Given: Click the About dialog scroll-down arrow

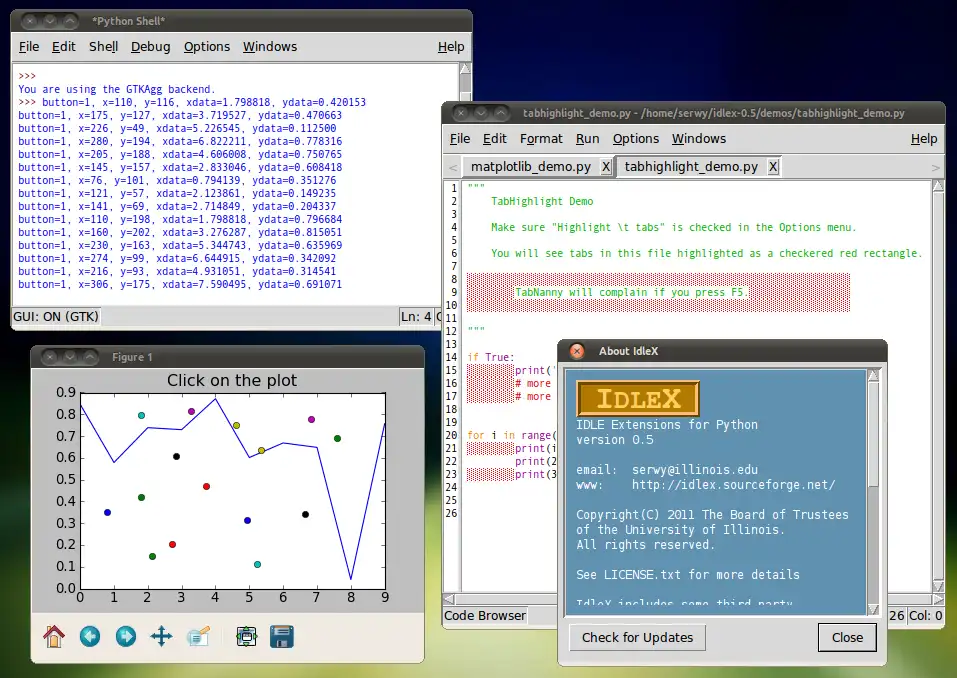Looking at the screenshot, I should [x=873, y=608].
